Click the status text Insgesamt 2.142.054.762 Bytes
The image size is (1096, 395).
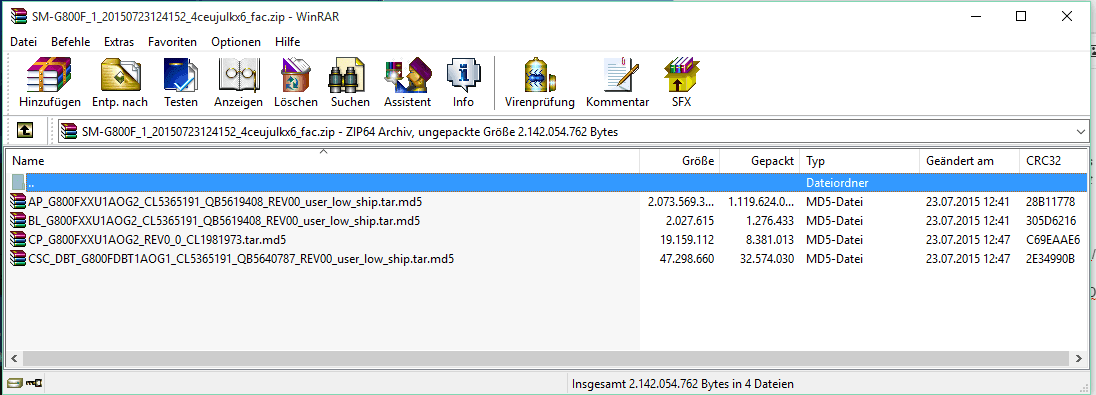coord(683,384)
